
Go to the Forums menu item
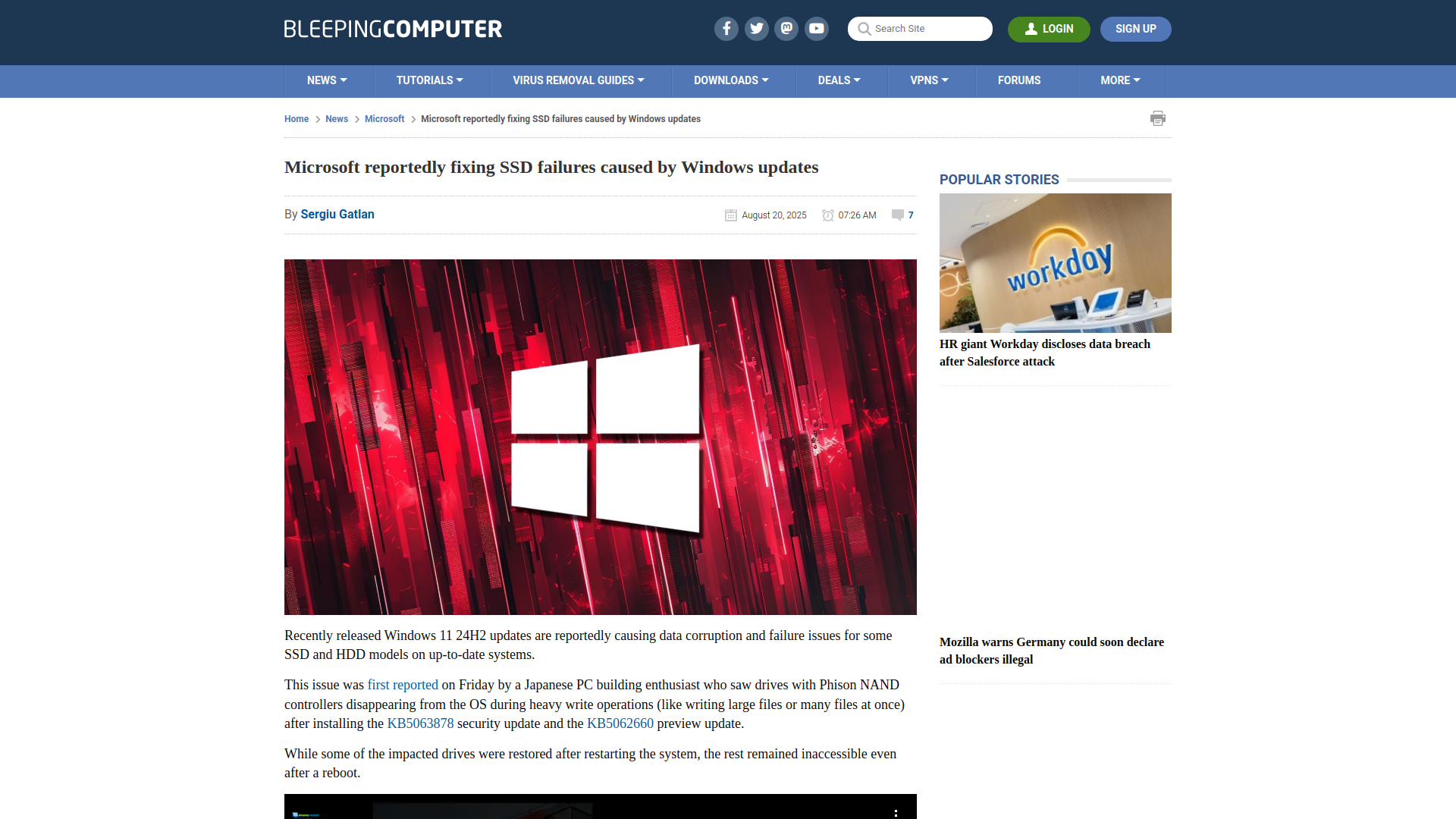tap(1019, 80)
